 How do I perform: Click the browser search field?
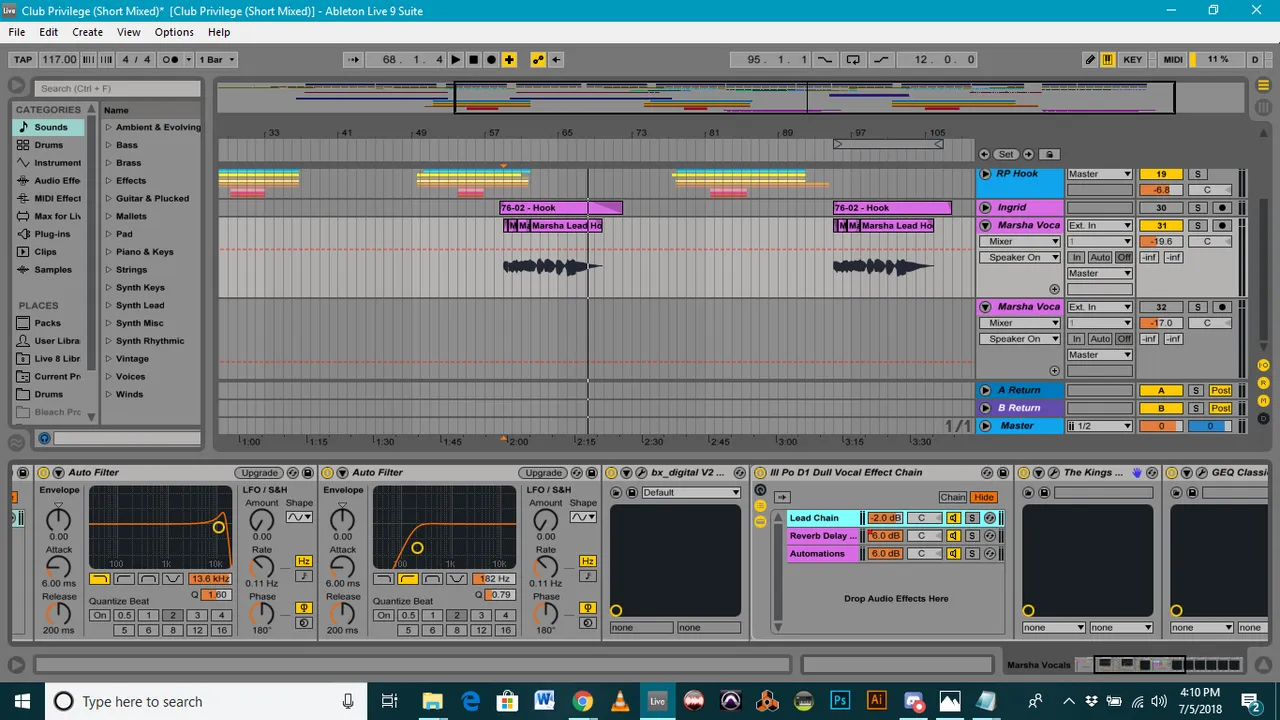[x=117, y=88]
